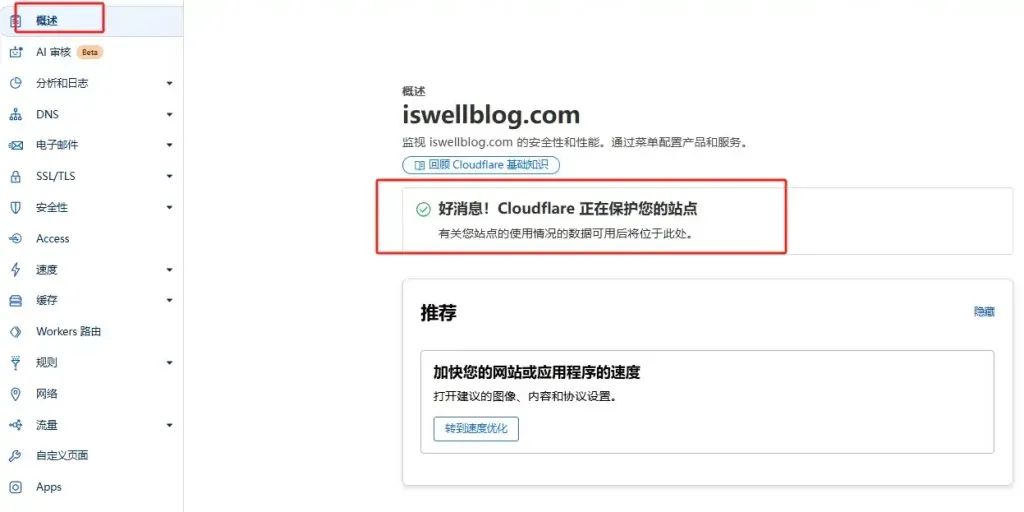Click the 缓存 storage icon
This screenshot has height=512, width=1024.
pos(16,300)
